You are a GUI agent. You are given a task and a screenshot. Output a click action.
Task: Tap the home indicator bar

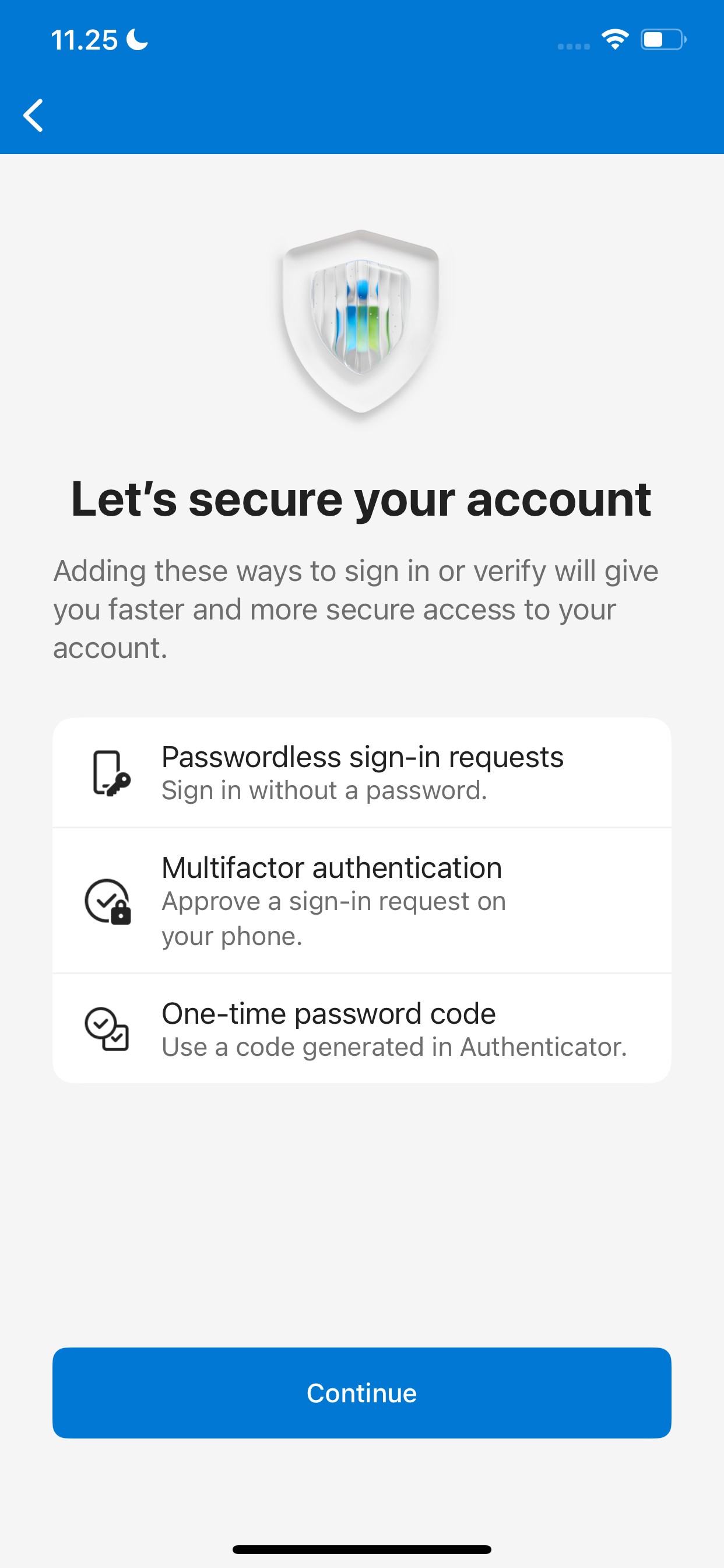pyautogui.click(x=361, y=1549)
